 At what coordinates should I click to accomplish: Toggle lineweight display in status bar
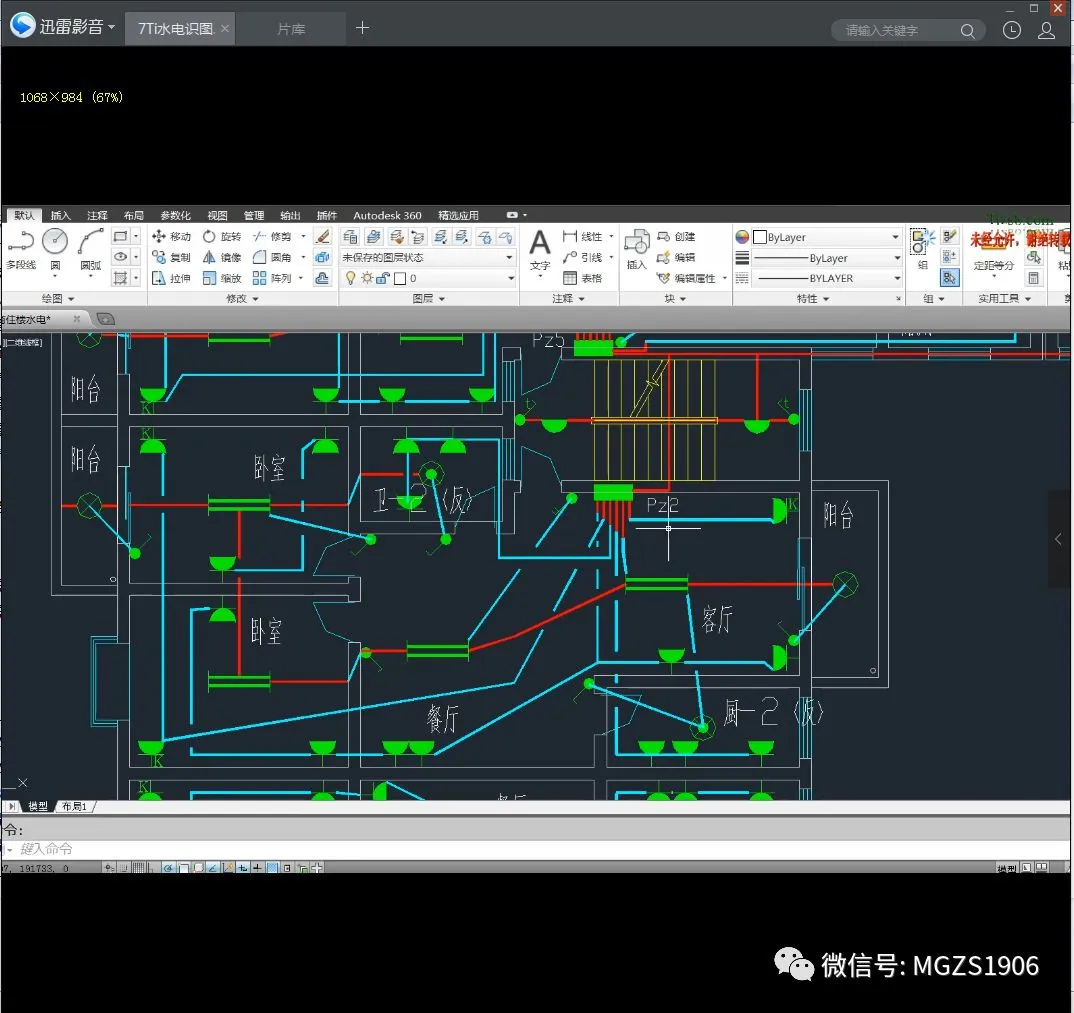[258, 868]
